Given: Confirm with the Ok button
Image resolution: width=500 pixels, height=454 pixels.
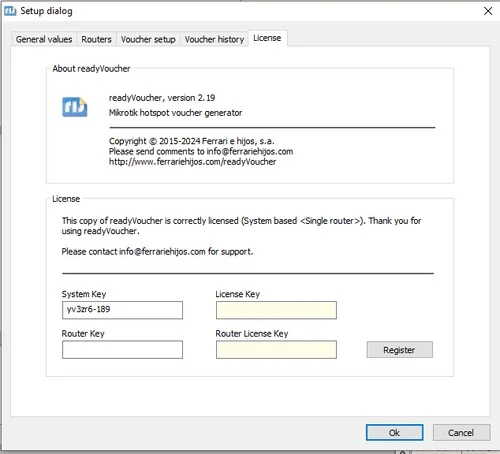Looking at the screenshot, I should click(x=394, y=432).
